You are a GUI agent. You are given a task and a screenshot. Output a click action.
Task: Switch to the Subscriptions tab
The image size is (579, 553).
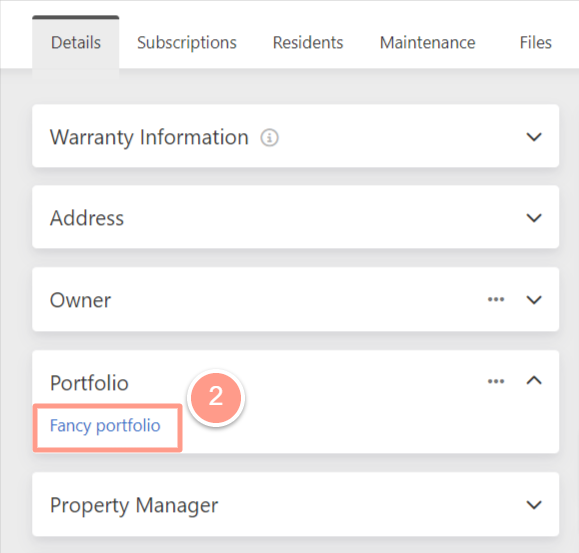[x=187, y=42]
